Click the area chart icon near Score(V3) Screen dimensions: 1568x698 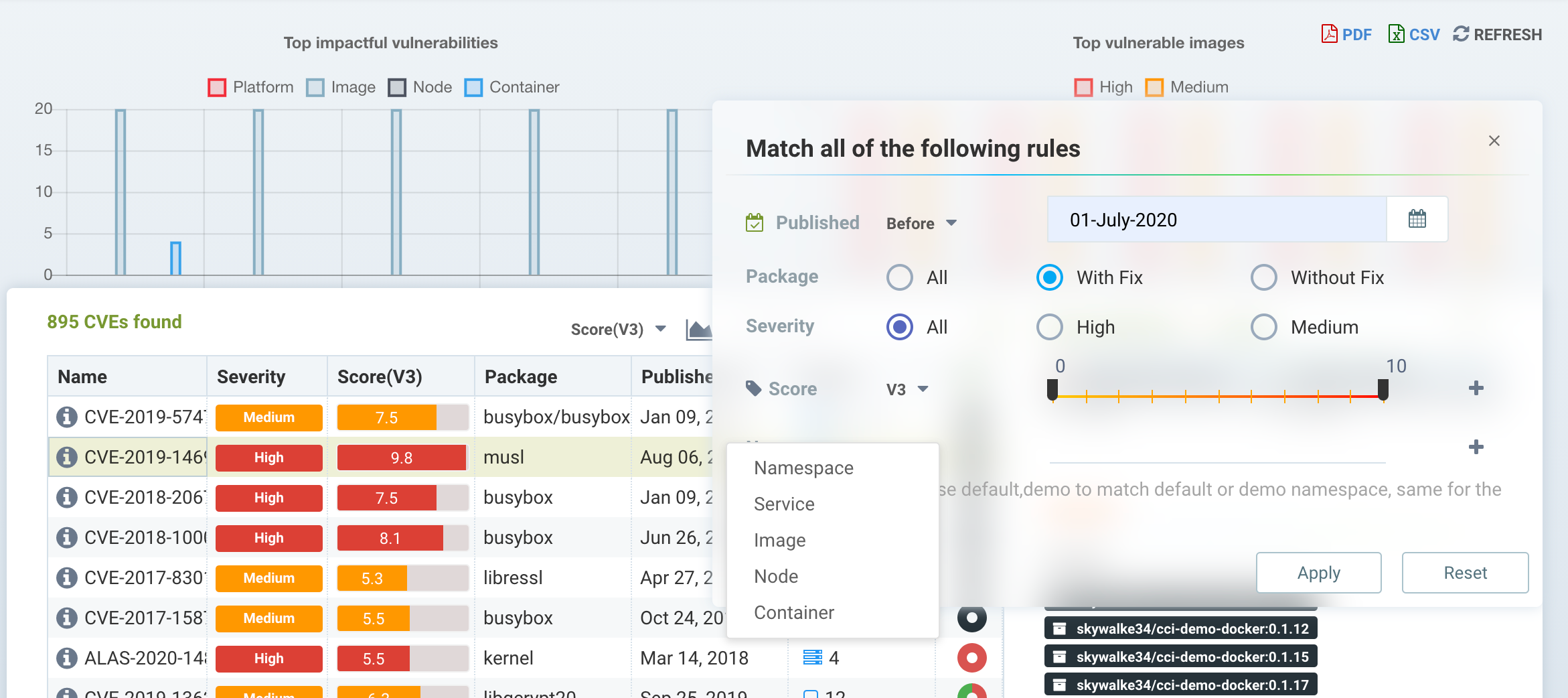point(698,330)
